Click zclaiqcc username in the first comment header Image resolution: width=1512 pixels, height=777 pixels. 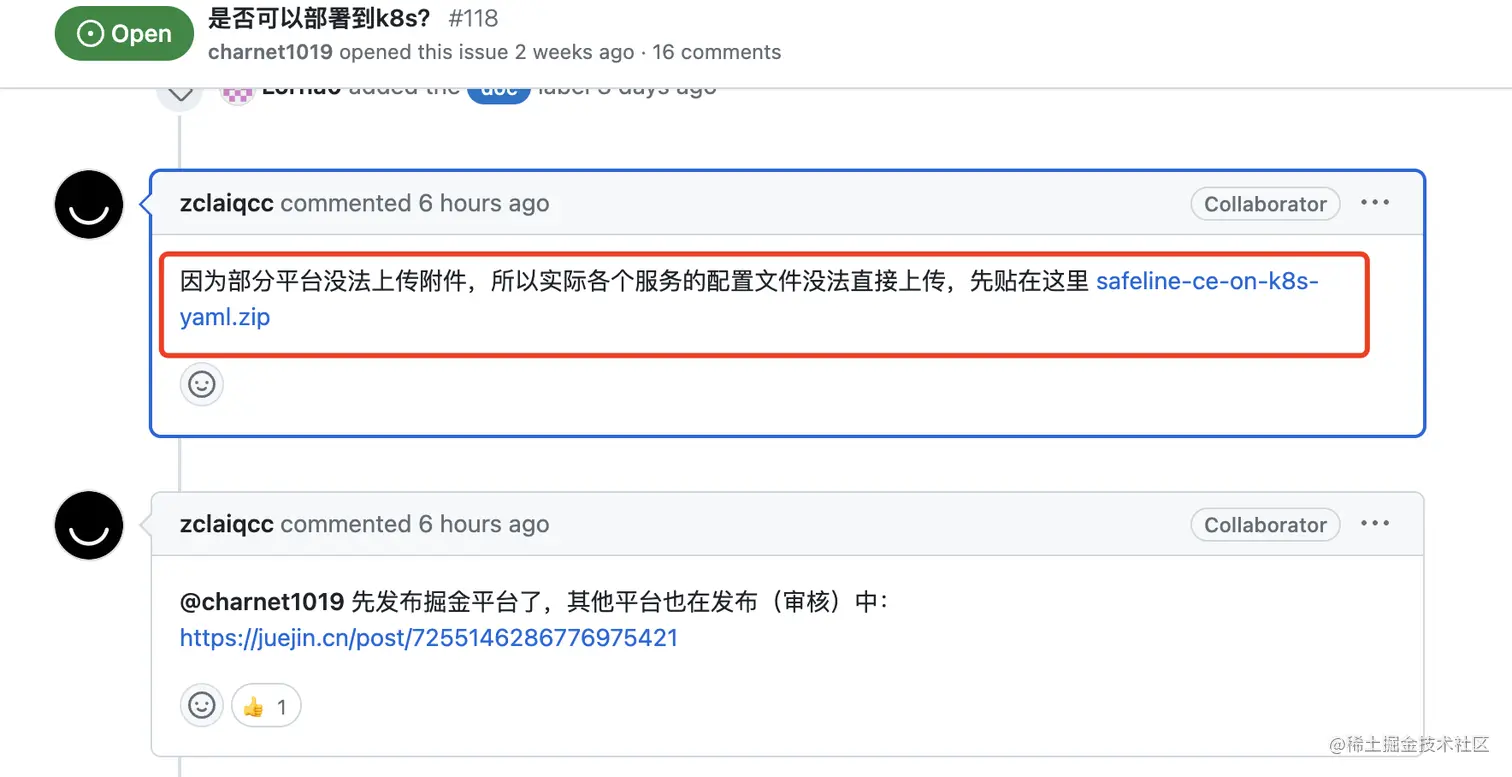point(226,203)
